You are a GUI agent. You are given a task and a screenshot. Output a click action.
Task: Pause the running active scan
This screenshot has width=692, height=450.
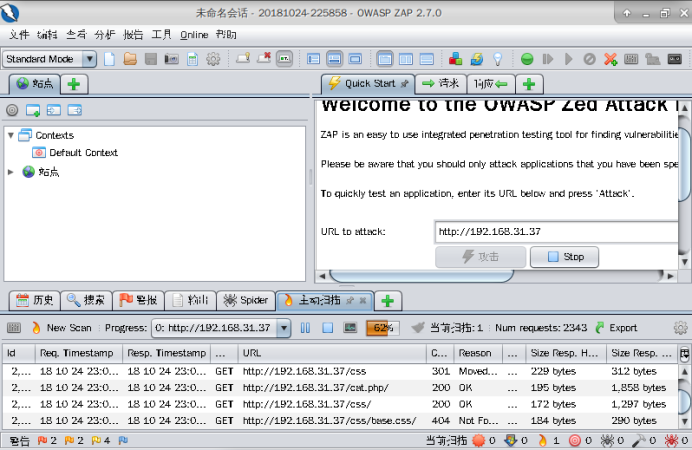point(305,328)
